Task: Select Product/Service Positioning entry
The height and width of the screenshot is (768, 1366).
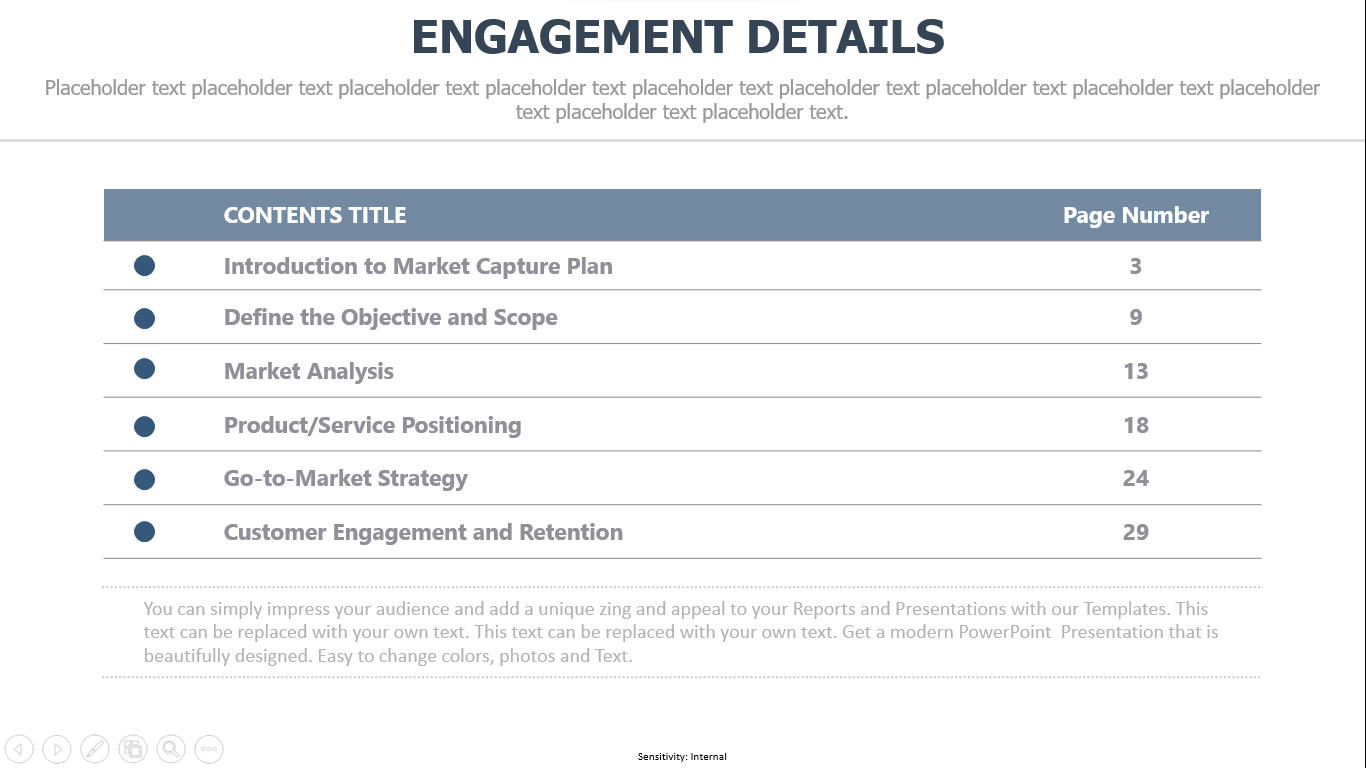Action: tap(372, 425)
